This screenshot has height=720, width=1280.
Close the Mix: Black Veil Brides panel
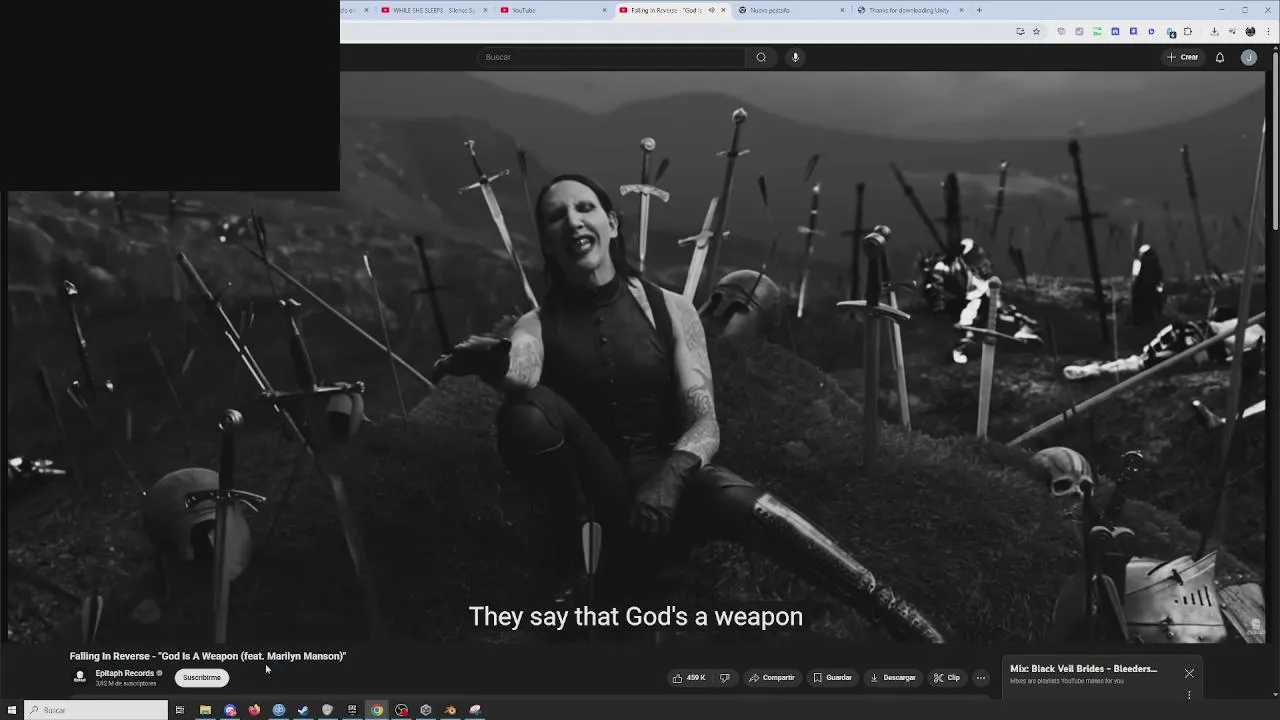click(1189, 673)
